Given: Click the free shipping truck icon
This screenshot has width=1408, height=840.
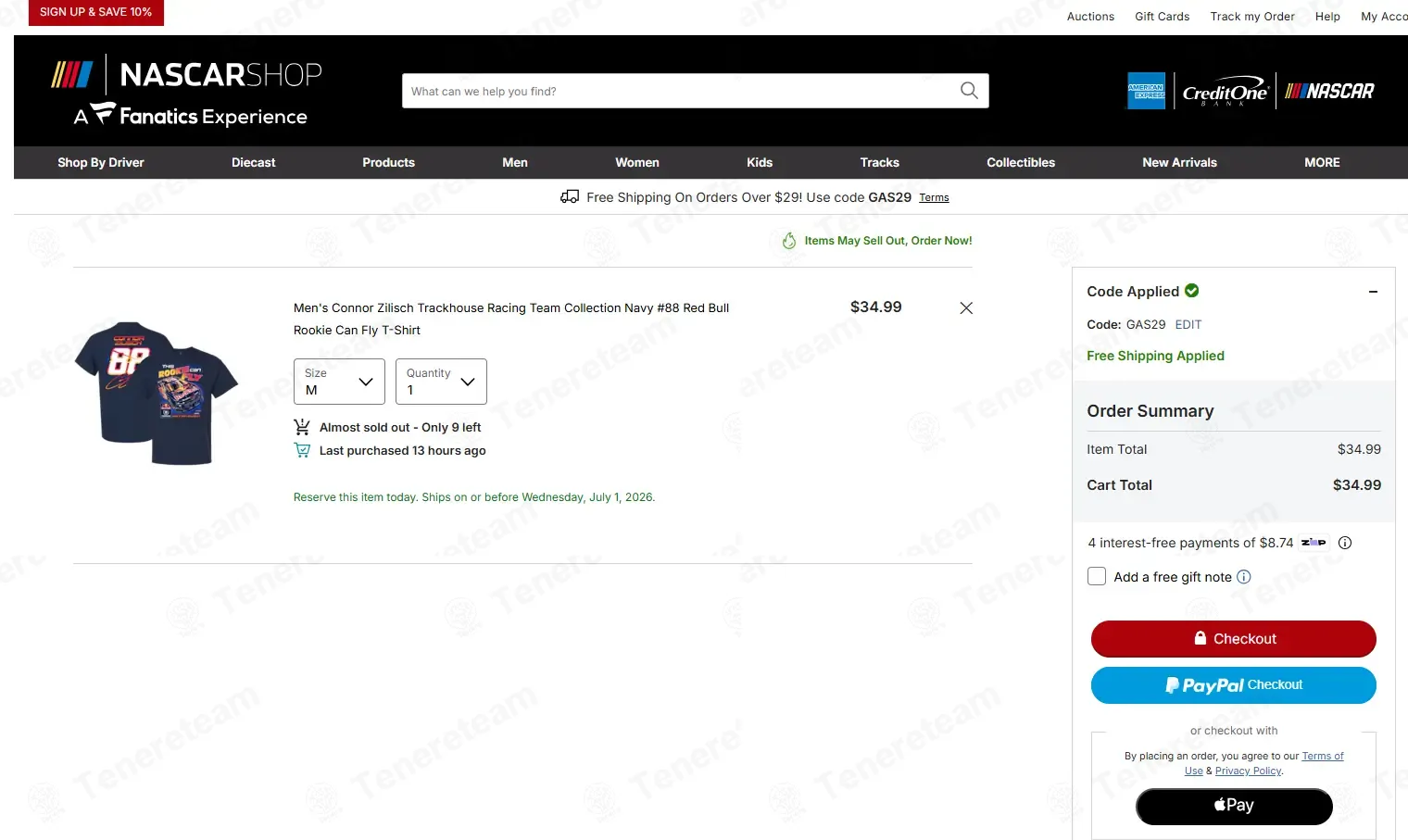Looking at the screenshot, I should click(570, 196).
